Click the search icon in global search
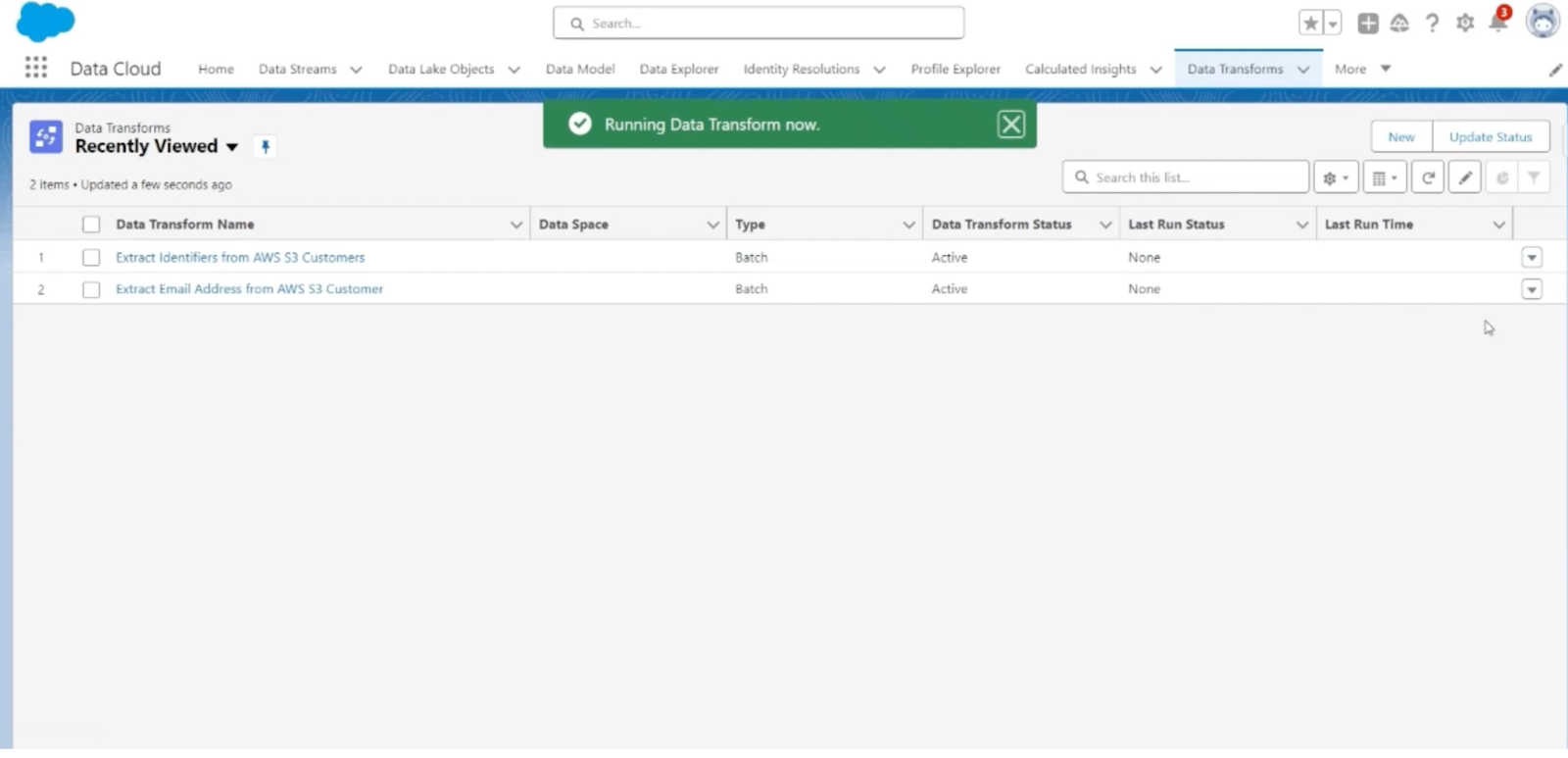This screenshot has width=1568, height=758. [x=577, y=24]
